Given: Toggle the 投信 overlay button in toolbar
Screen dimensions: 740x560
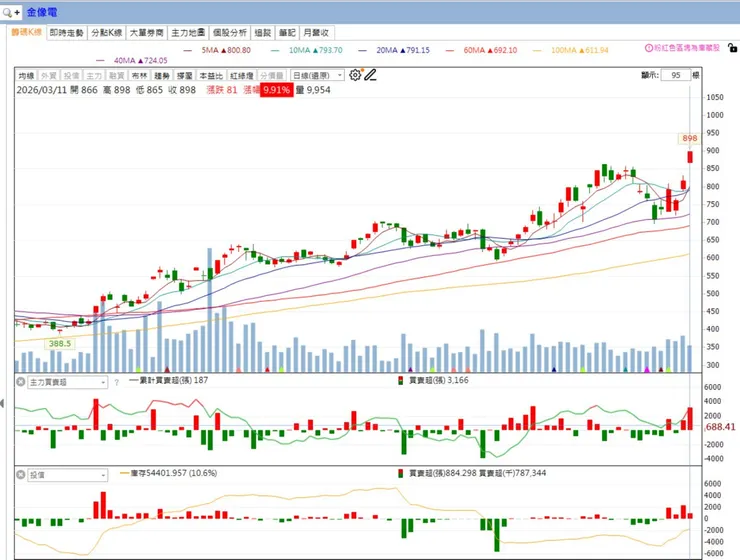Looking at the screenshot, I should click(72, 75).
